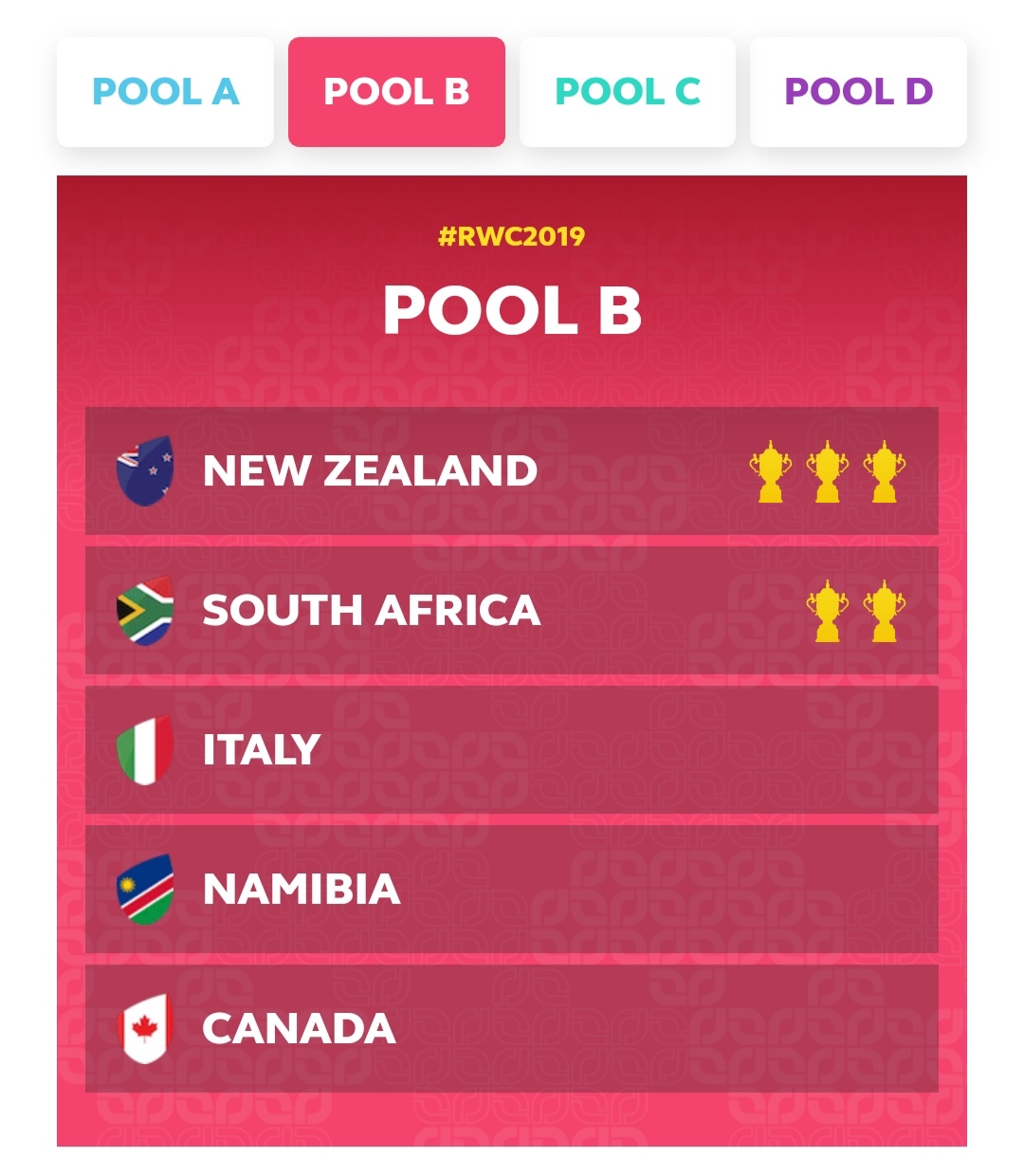Show the Pool D tab
Screen dimensions: 1024x1176
coord(858,92)
